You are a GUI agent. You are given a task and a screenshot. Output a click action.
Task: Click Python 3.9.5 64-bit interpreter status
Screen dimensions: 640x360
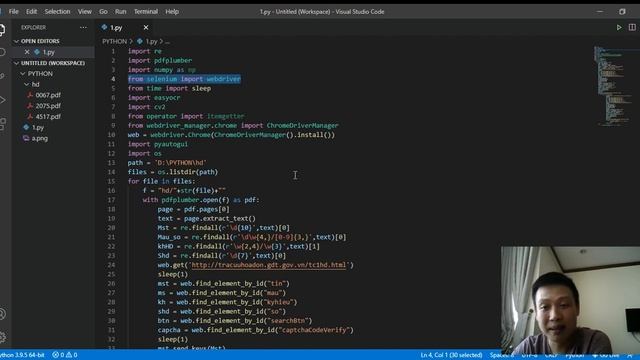22,355
